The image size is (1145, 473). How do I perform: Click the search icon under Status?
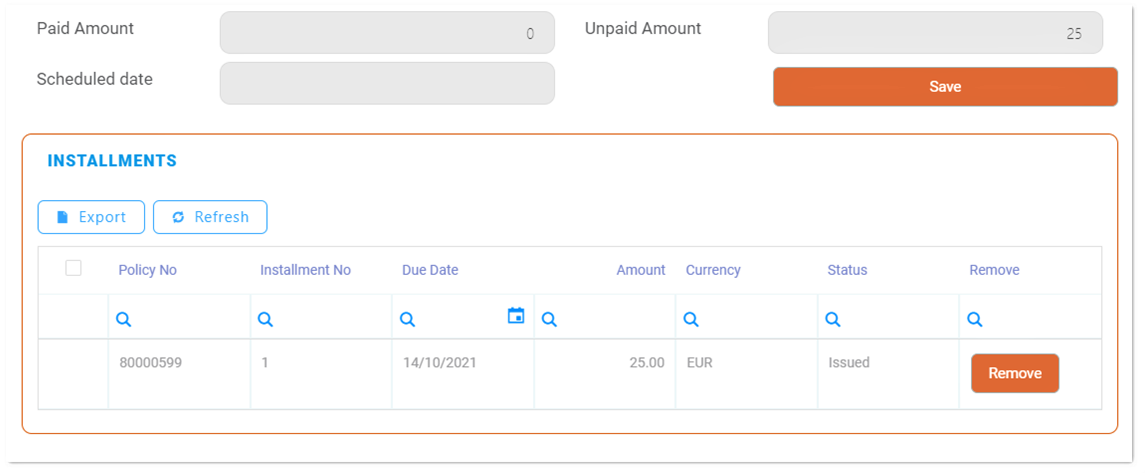[833, 320]
